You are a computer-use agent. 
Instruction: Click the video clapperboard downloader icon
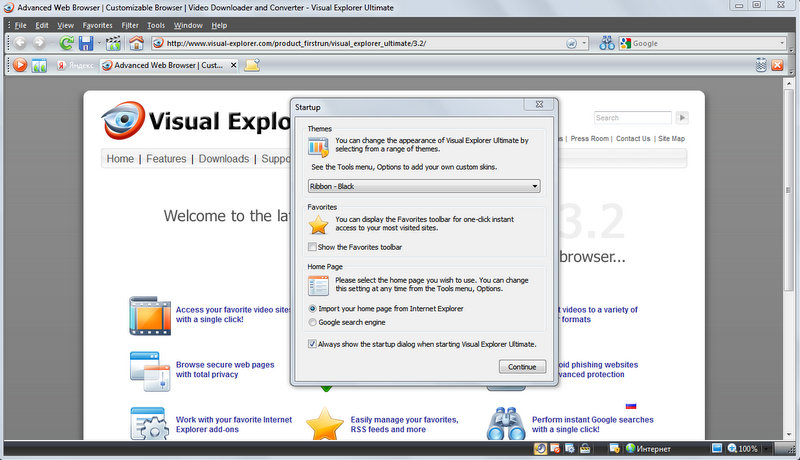pos(113,43)
